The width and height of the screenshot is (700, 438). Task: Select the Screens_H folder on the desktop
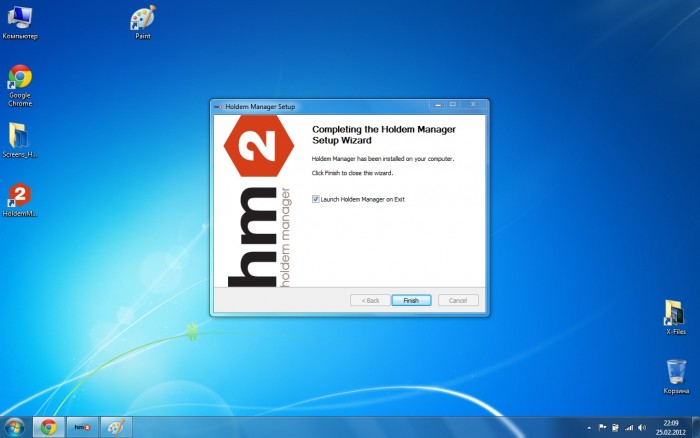[x=20, y=140]
